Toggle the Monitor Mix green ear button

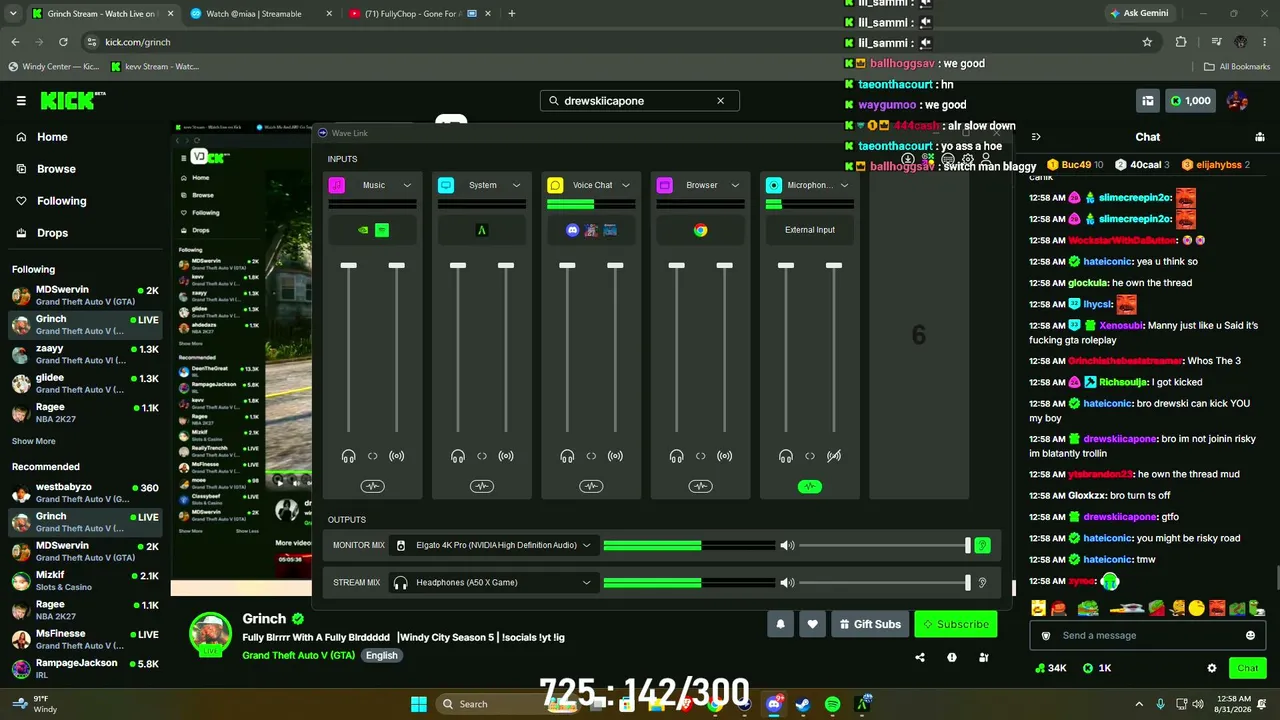pyautogui.click(x=982, y=545)
